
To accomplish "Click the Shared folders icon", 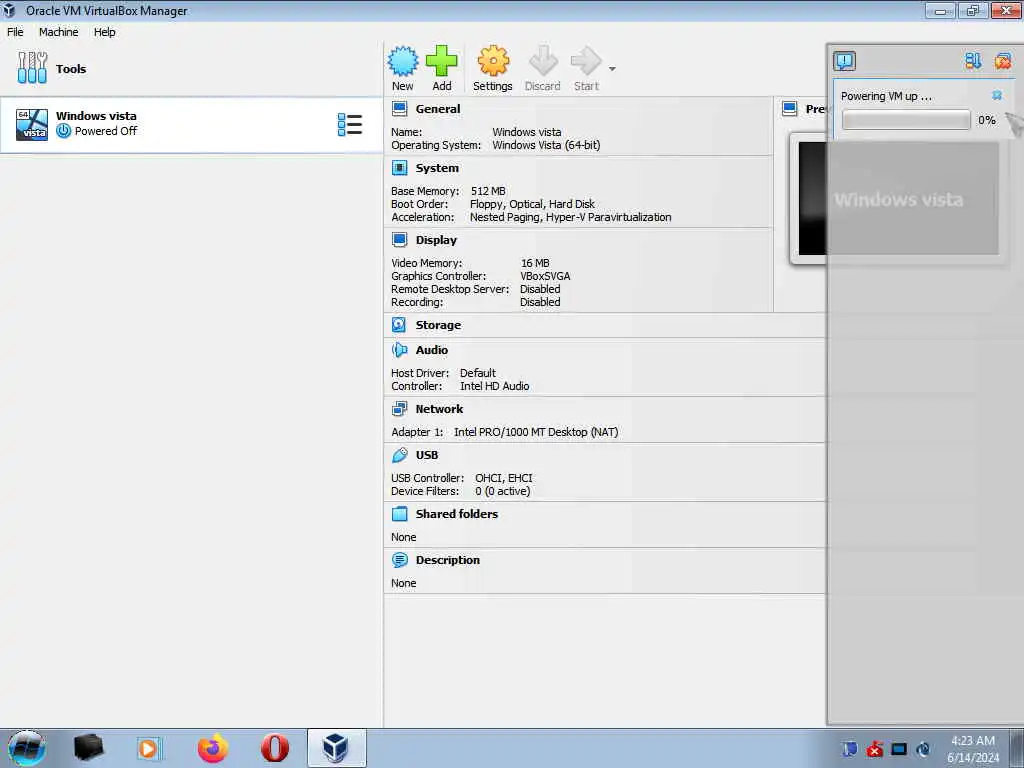I will point(399,514).
